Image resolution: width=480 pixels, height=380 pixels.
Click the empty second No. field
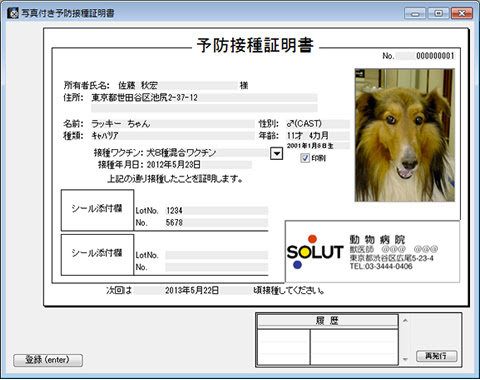216,267
